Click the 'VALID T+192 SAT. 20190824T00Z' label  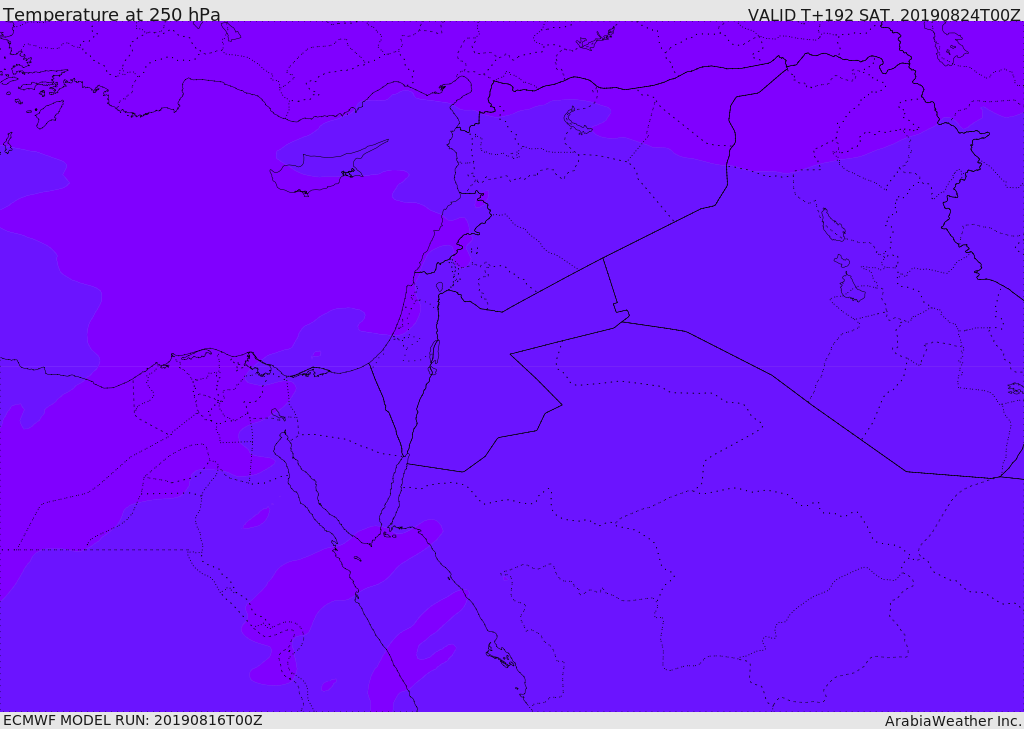click(x=884, y=14)
